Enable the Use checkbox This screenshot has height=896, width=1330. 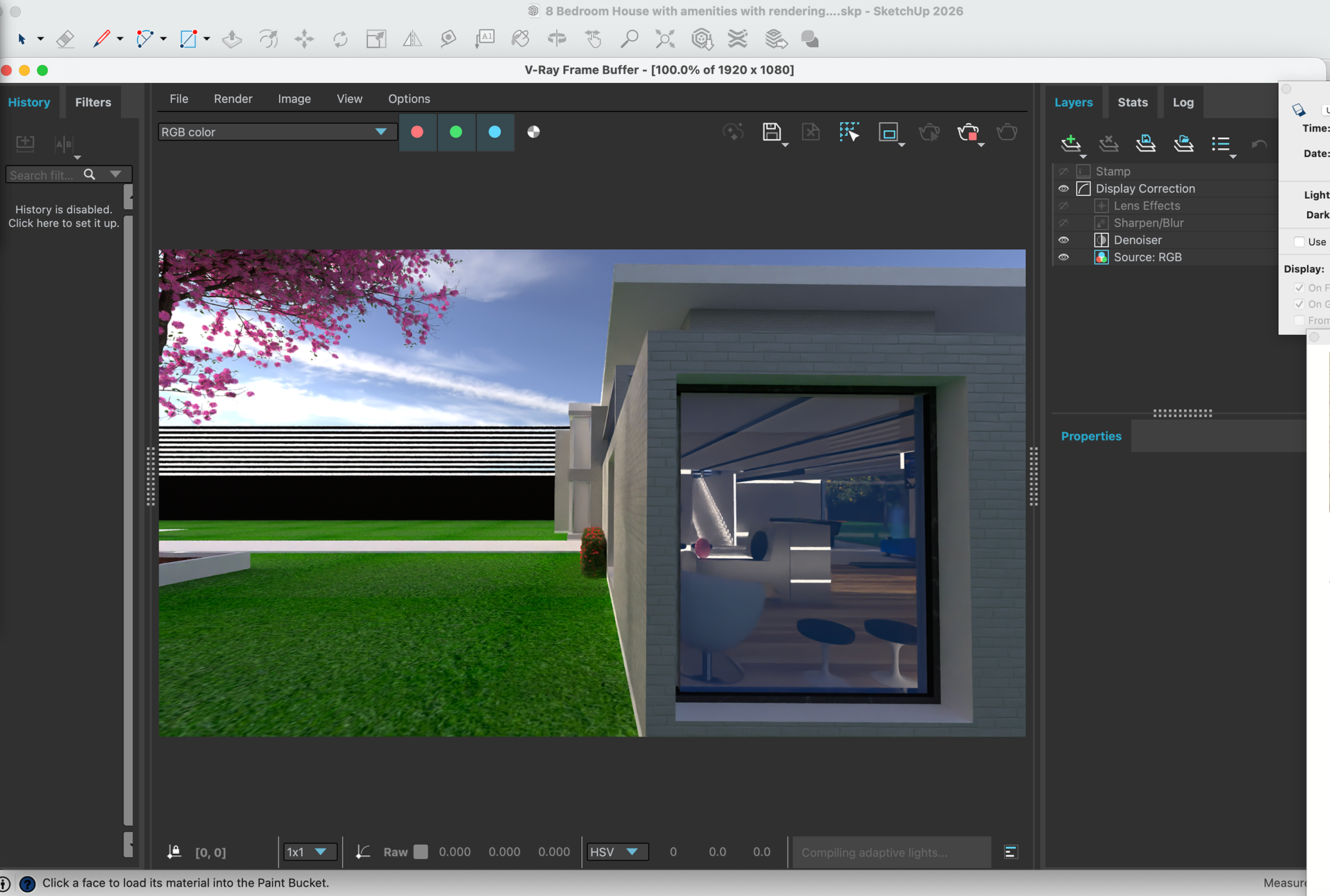point(1300,242)
